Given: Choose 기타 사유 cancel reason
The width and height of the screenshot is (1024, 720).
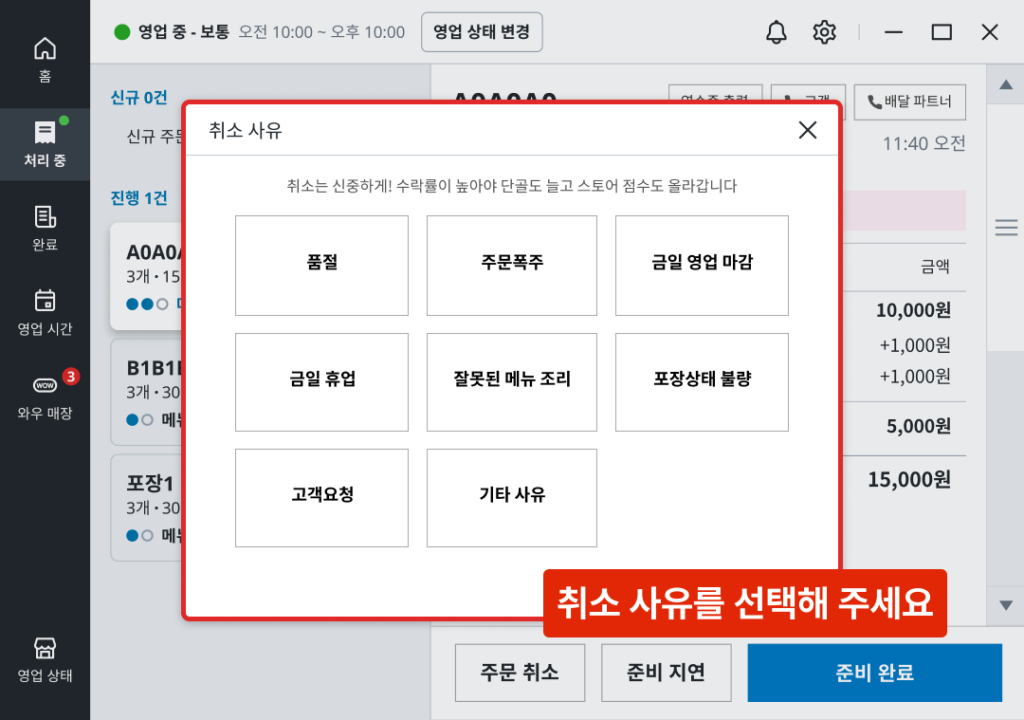Looking at the screenshot, I should (512, 498).
